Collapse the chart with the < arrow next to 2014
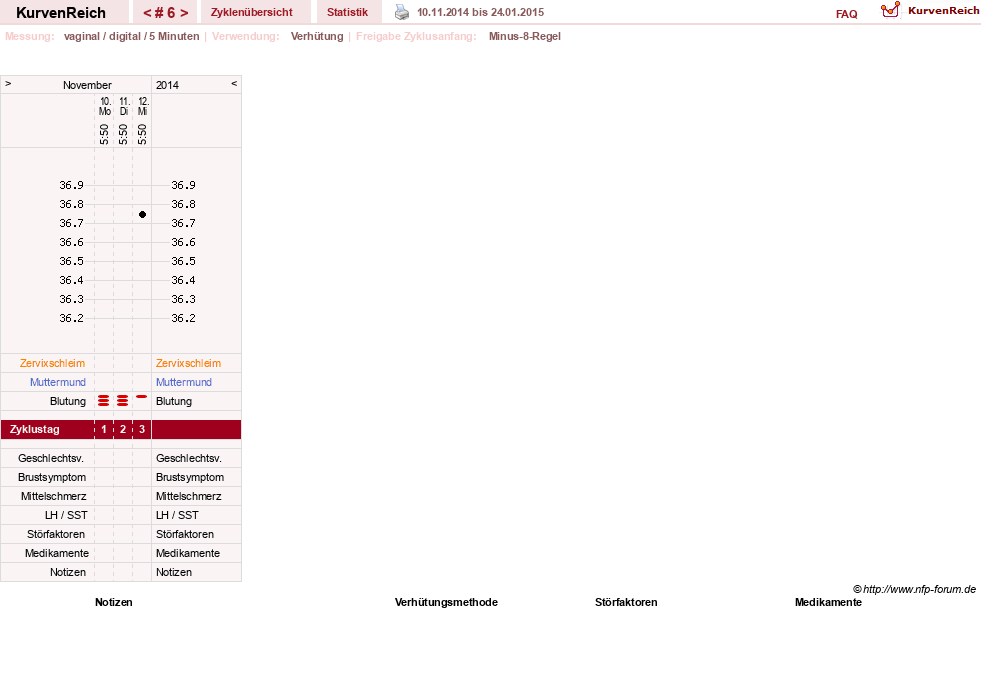 pos(234,83)
